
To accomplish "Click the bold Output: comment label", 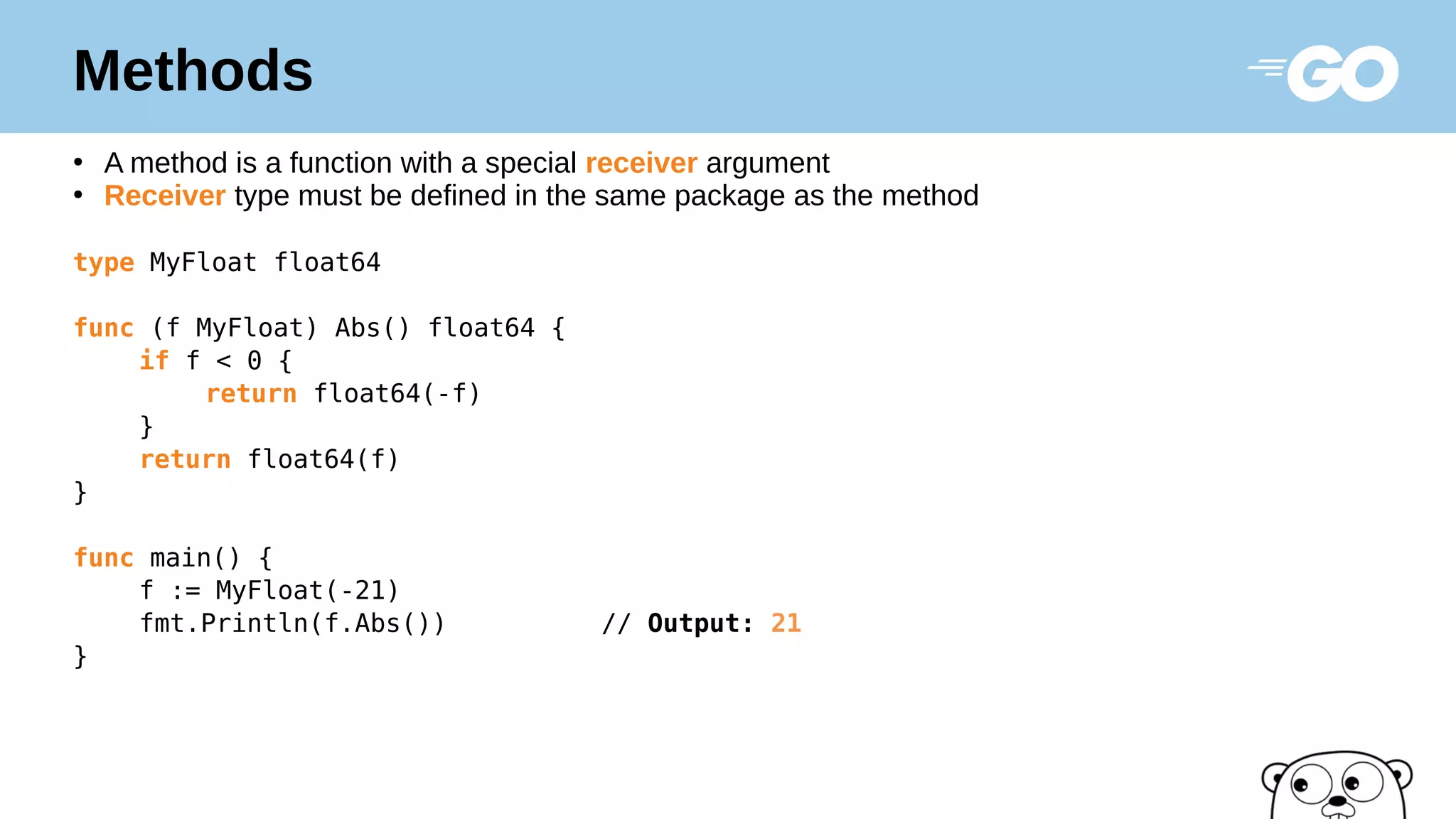I will [x=700, y=623].
